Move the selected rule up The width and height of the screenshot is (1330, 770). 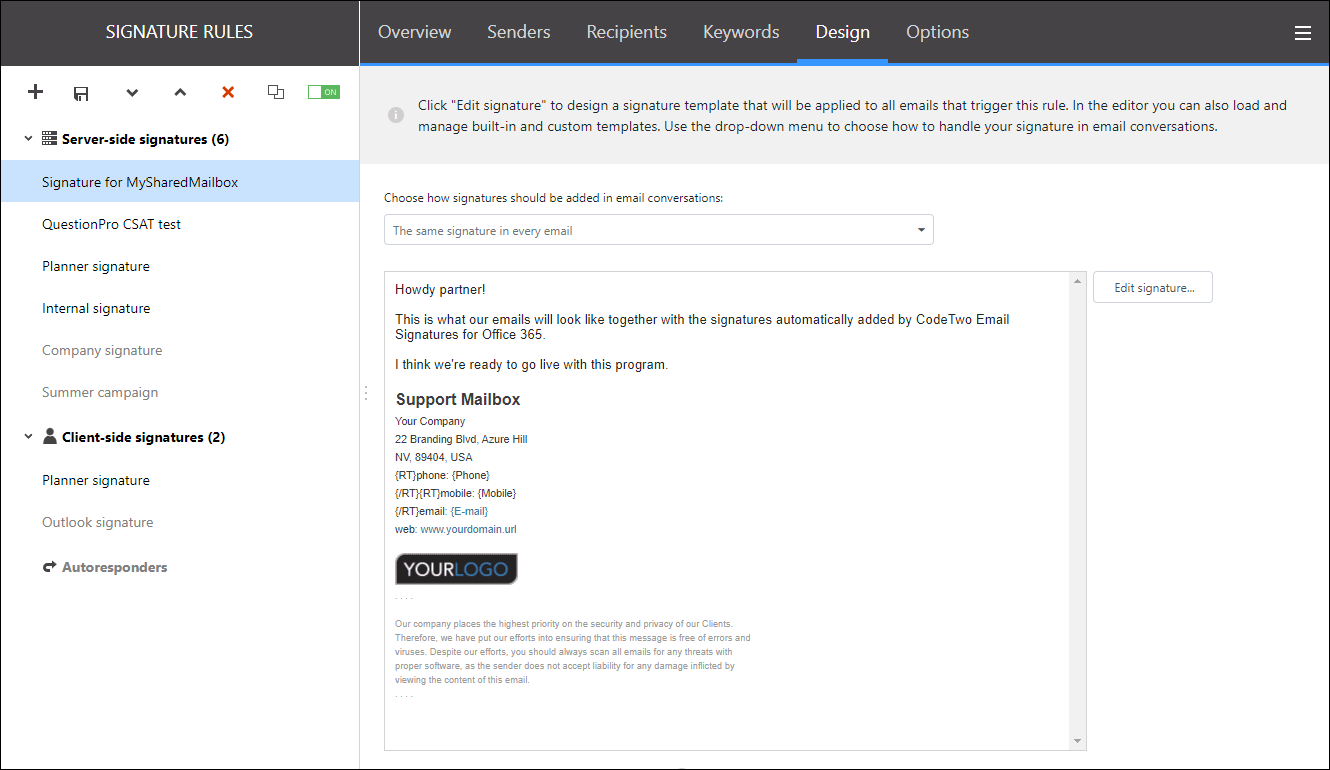pyautogui.click(x=180, y=92)
